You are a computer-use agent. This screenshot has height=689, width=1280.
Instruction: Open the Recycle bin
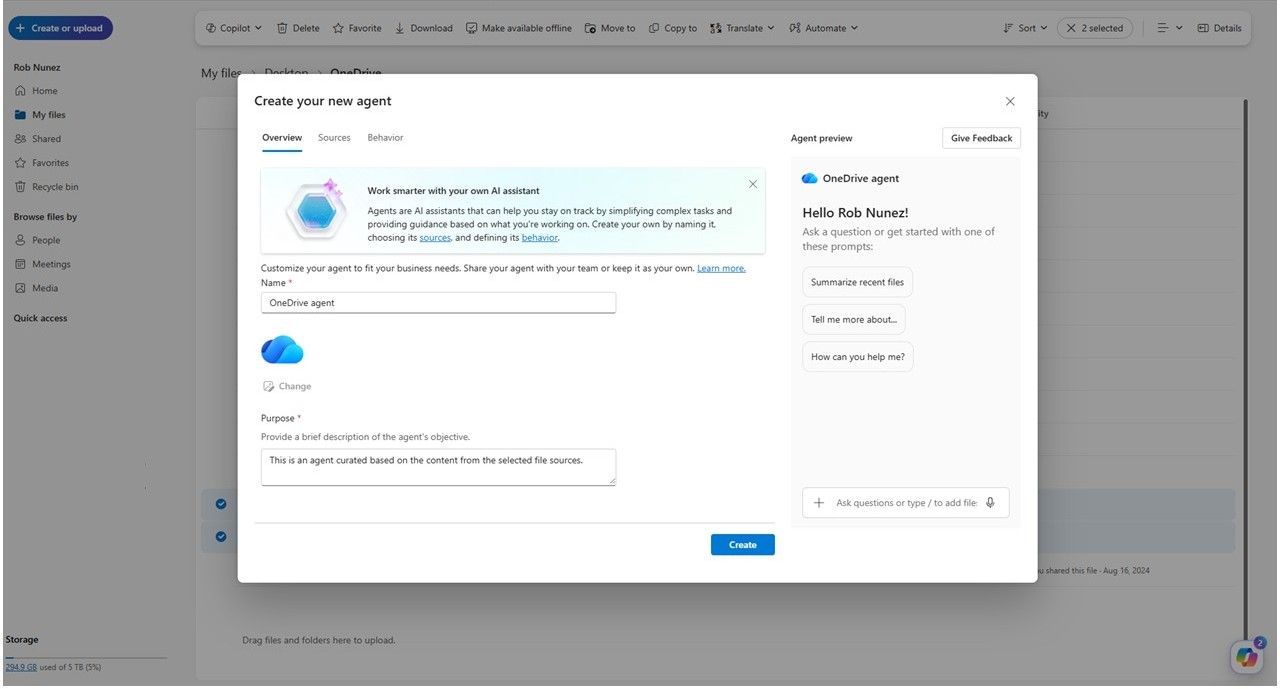pos(46,187)
